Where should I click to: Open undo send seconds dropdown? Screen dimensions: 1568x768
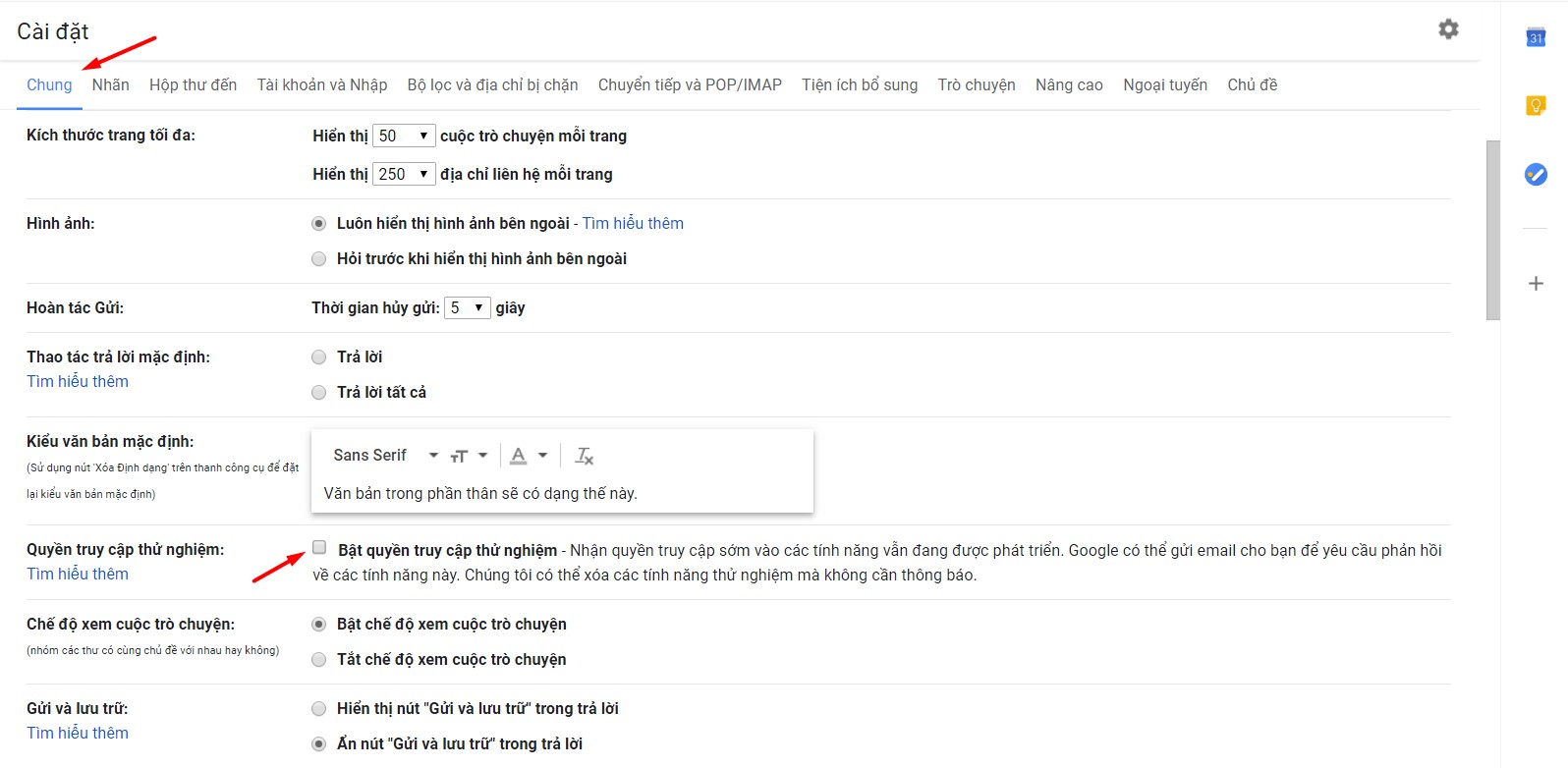[x=468, y=307]
